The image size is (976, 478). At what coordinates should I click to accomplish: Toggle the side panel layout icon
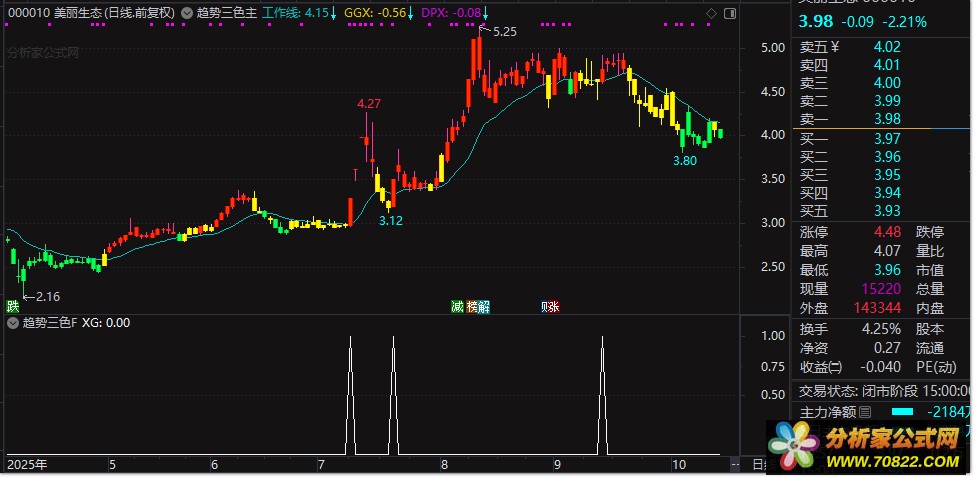[730, 13]
